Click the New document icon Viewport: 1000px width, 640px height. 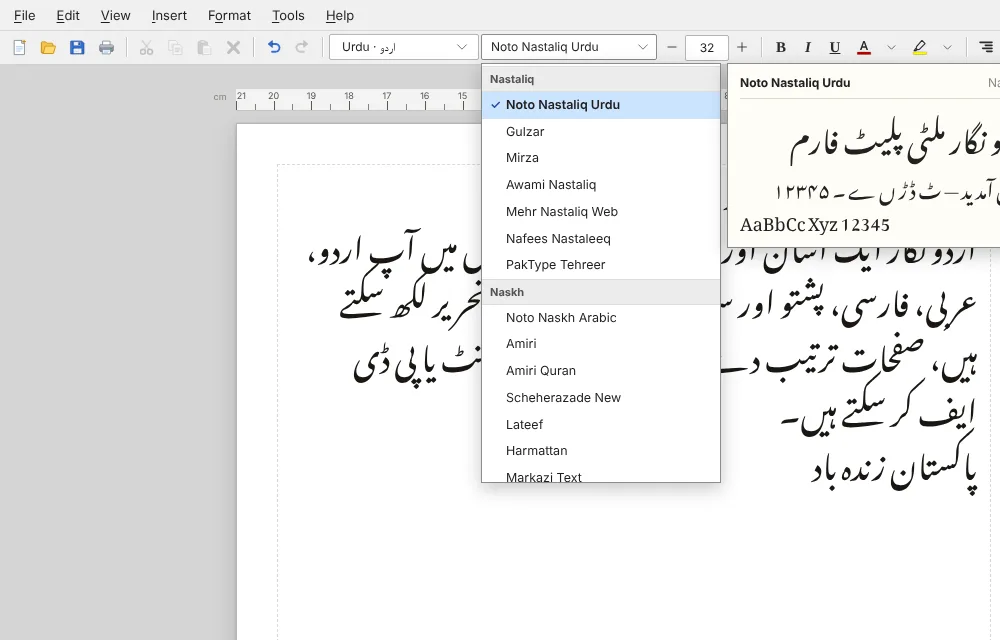pos(19,47)
